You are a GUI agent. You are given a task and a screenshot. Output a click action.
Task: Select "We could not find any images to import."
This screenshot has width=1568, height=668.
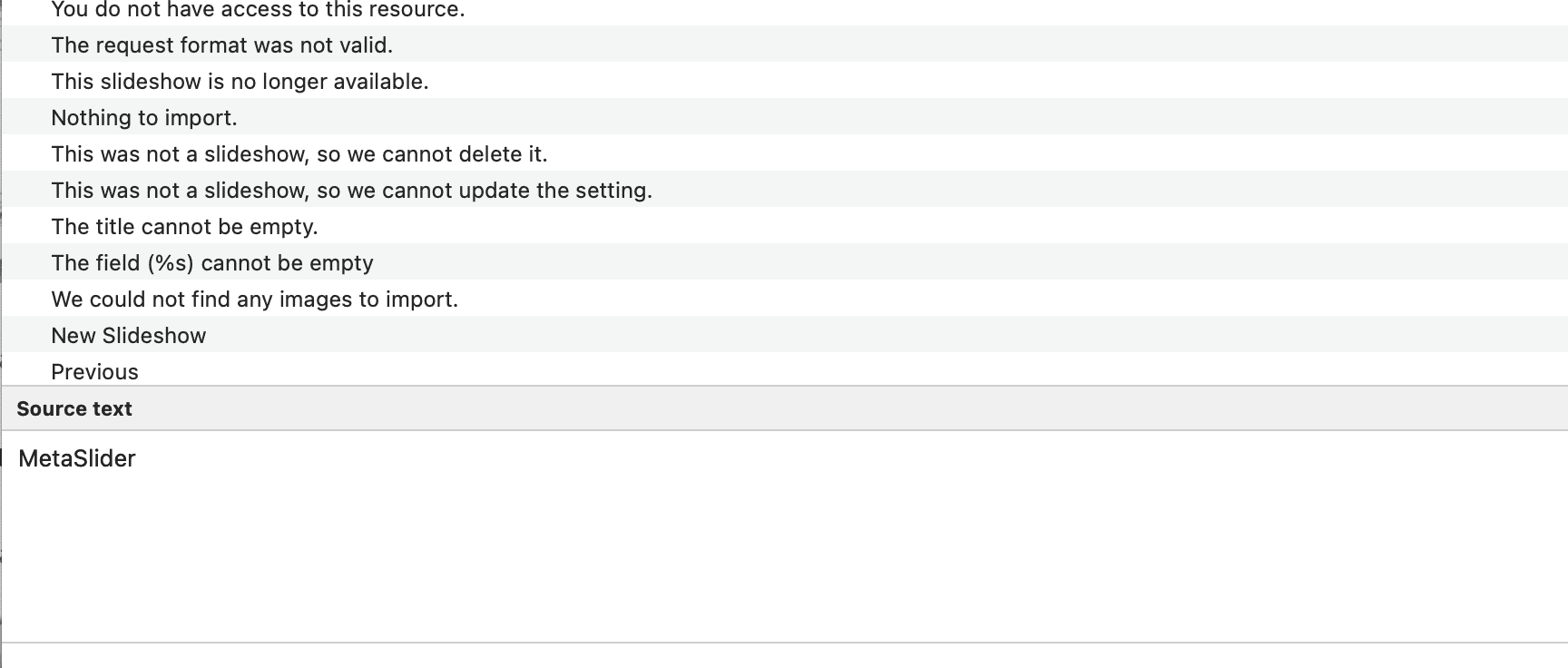pos(254,300)
